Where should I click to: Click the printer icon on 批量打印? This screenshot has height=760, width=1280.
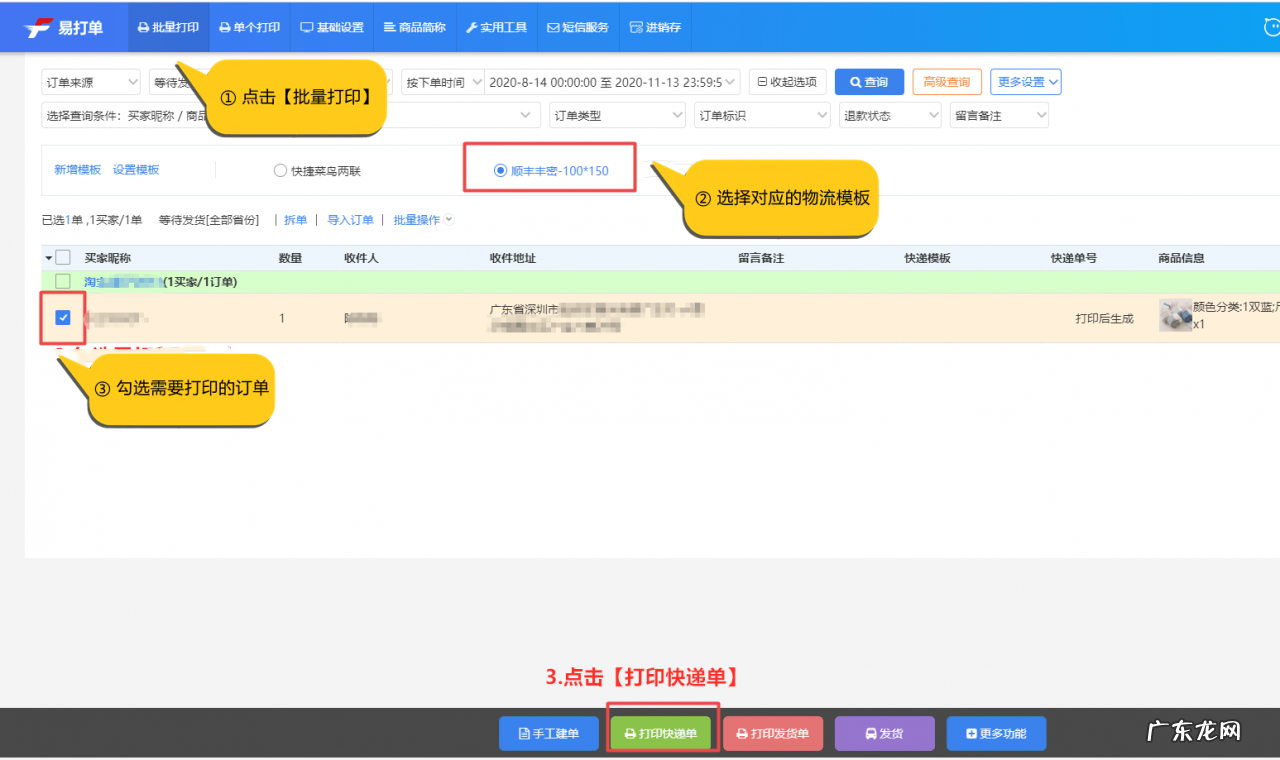click(x=142, y=27)
